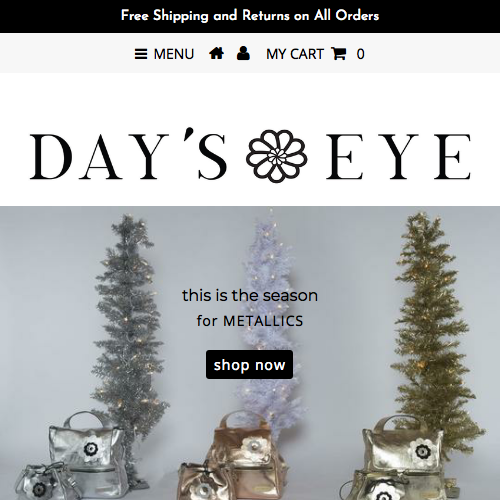
Task: Open the user account icon
Action: pos(243,53)
